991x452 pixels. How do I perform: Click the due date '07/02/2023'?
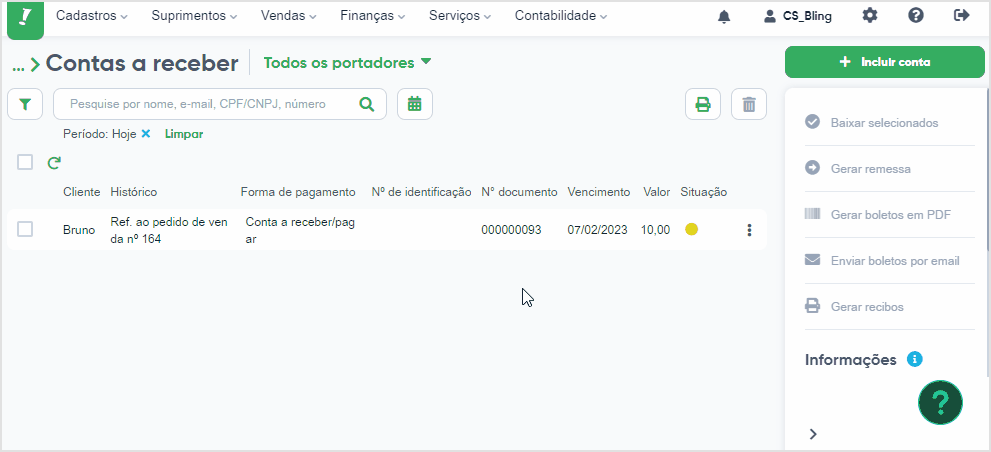coord(597,230)
